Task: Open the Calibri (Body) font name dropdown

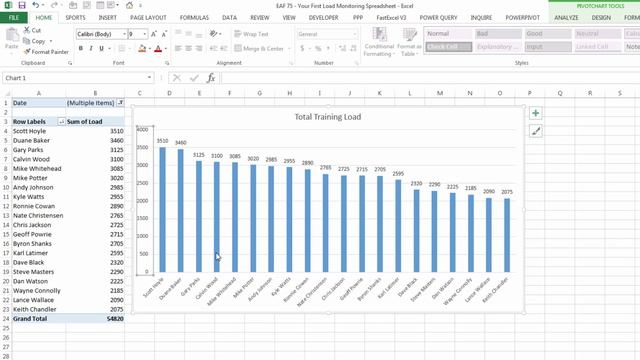Action: coord(124,34)
